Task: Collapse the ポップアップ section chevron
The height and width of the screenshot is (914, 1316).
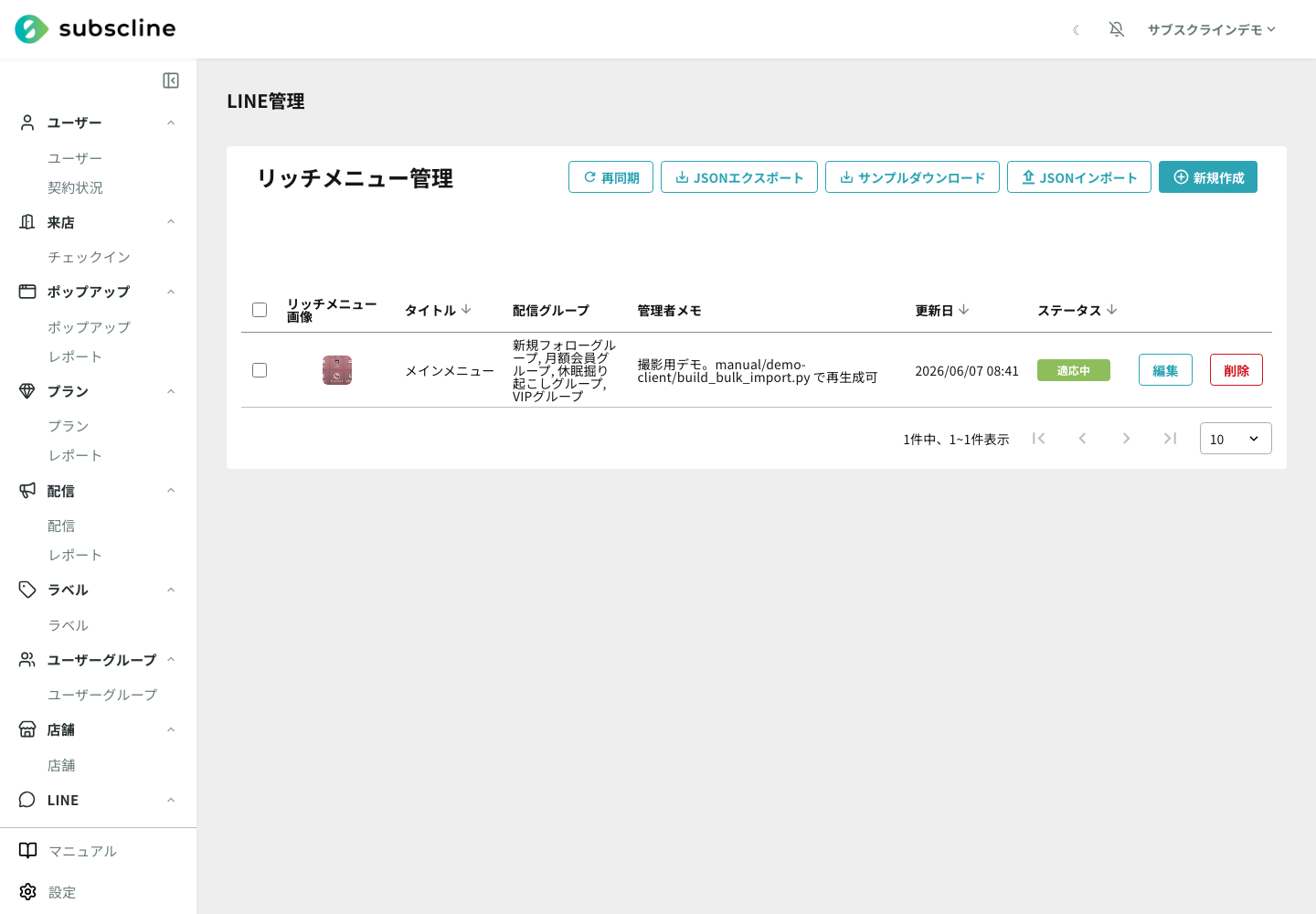Action: pos(171,292)
